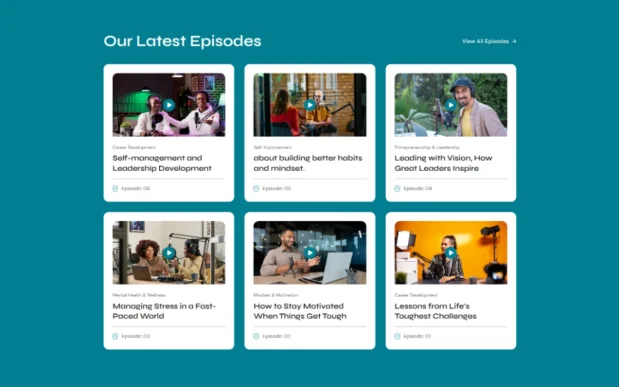Click the episode icon beside Episode: 06
Screen dimensions: 619x387
115,188
